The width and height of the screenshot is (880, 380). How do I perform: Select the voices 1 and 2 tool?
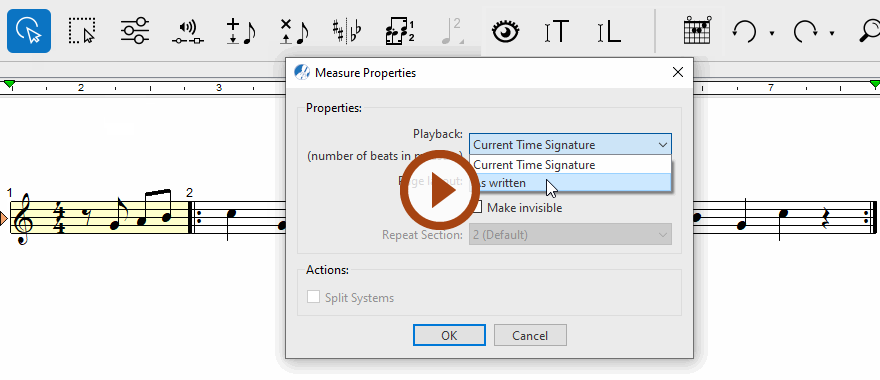coord(400,31)
